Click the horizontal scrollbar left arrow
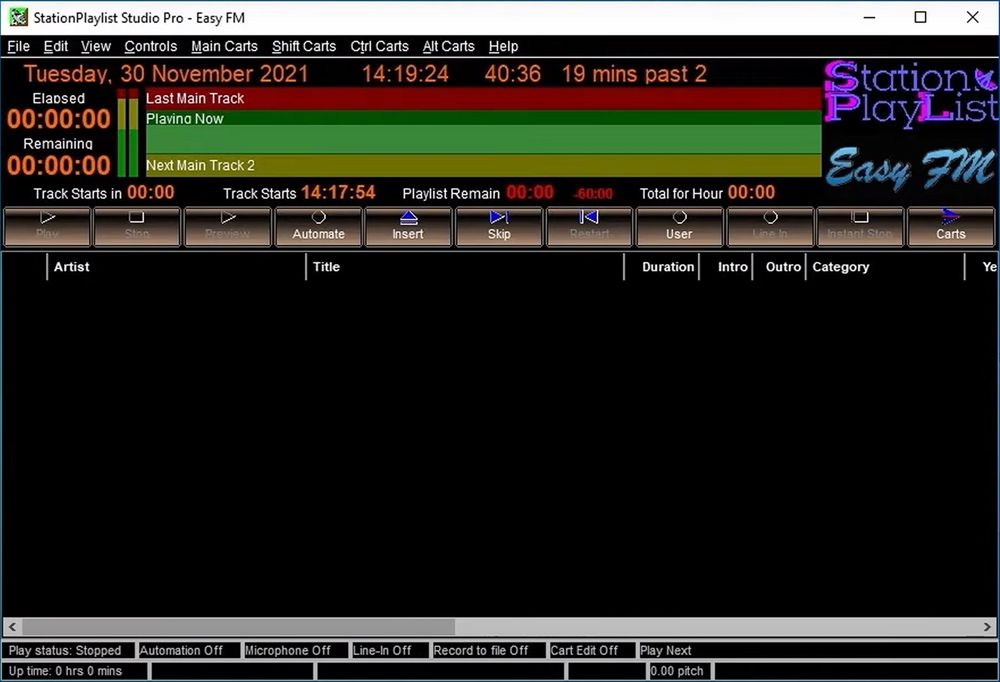This screenshot has height=682, width=1000. 12,626
